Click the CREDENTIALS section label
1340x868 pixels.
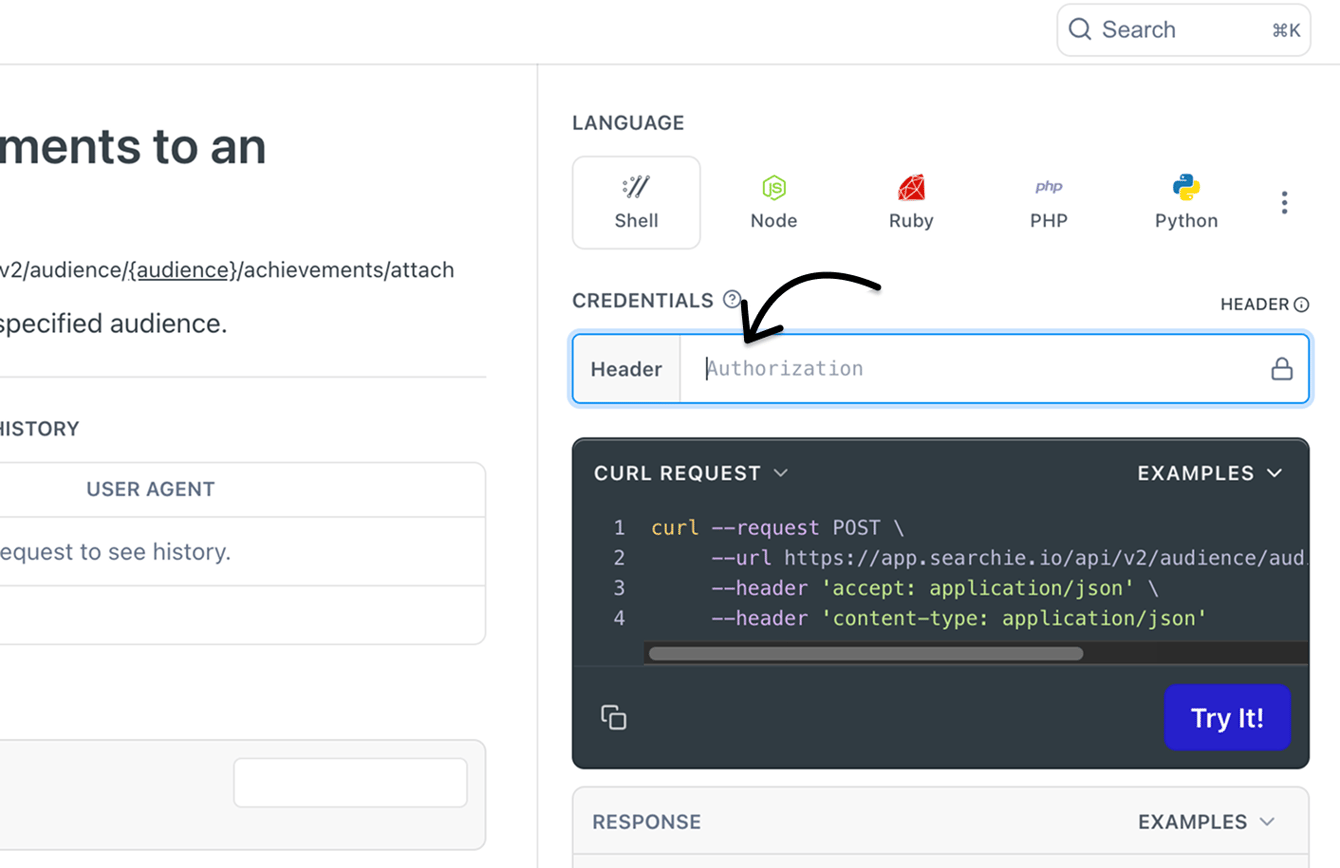click(643, 301)
